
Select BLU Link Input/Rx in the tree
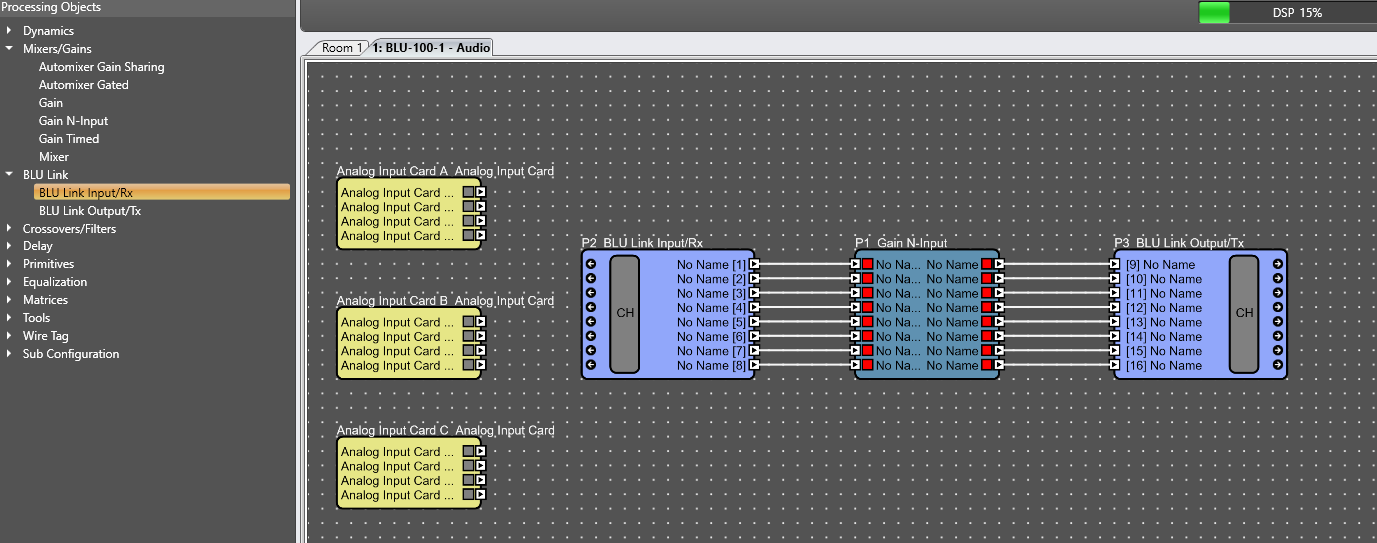pos(162,193)
